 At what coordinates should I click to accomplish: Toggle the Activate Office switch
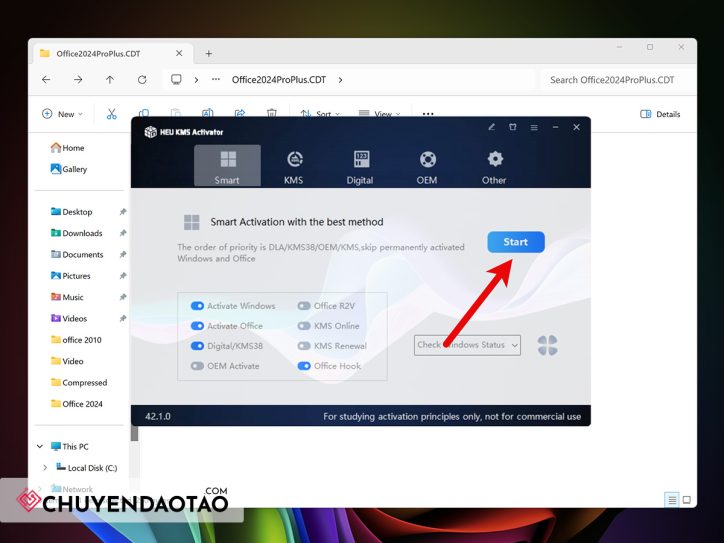click(x=197, y=326)
